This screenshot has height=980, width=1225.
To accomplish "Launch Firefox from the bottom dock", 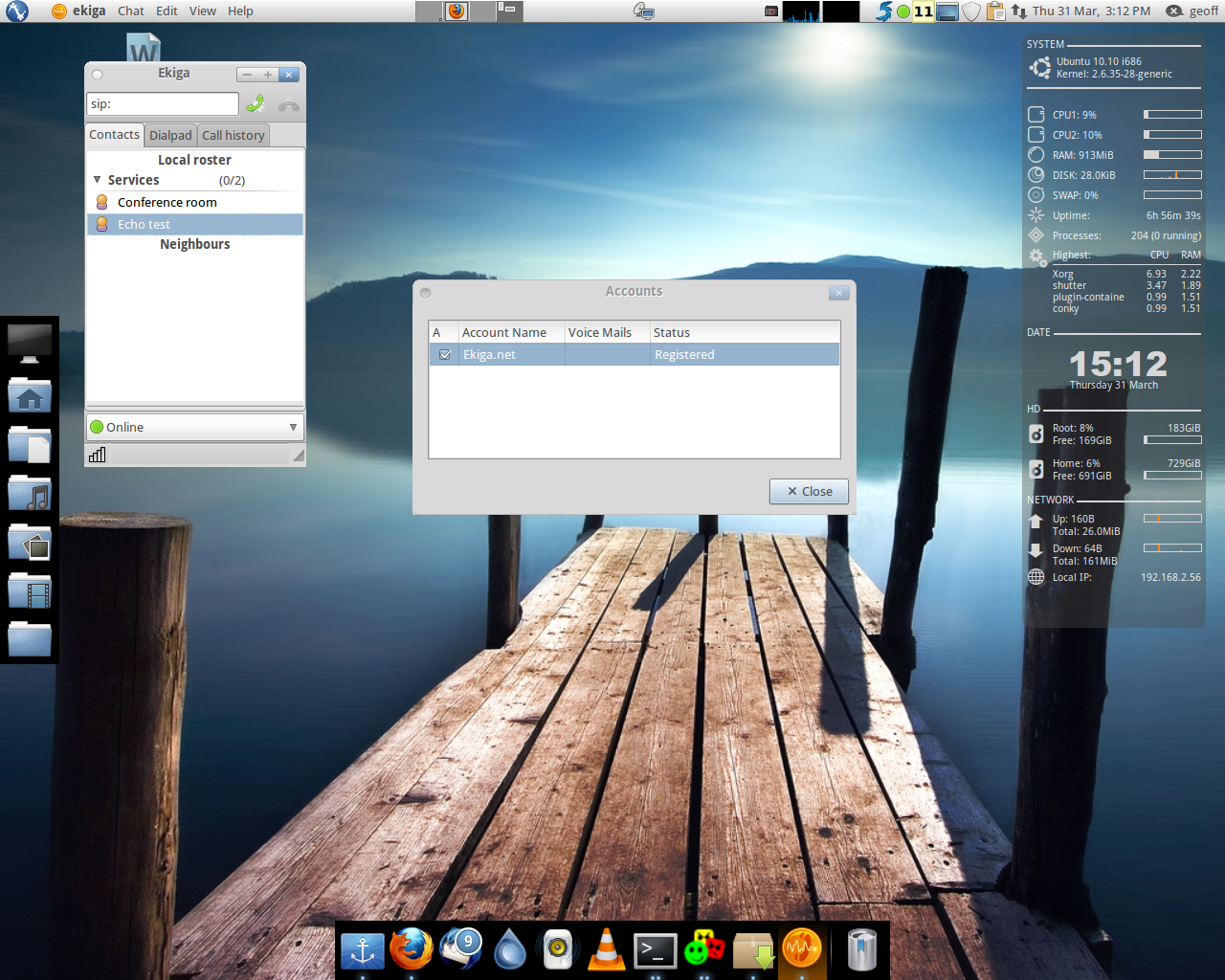I will pos(412,948).
